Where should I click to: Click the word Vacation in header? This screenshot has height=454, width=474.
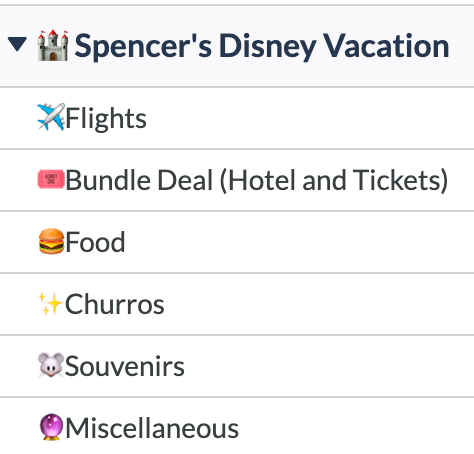pos(387,46)
